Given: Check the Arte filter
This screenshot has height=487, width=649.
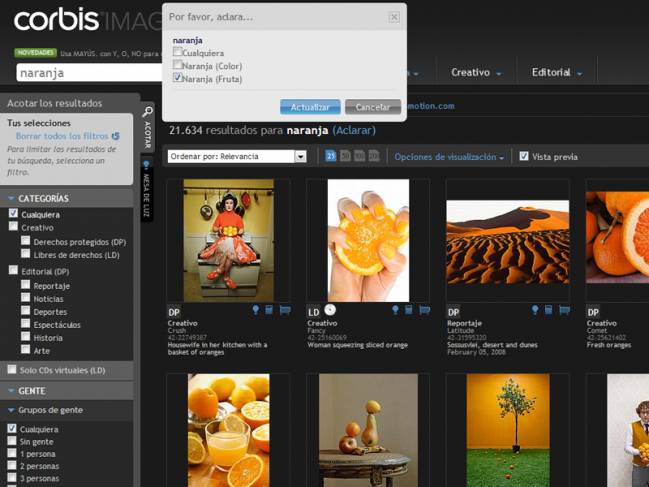Looking at the screenshot, I should (x=26, y=349).
